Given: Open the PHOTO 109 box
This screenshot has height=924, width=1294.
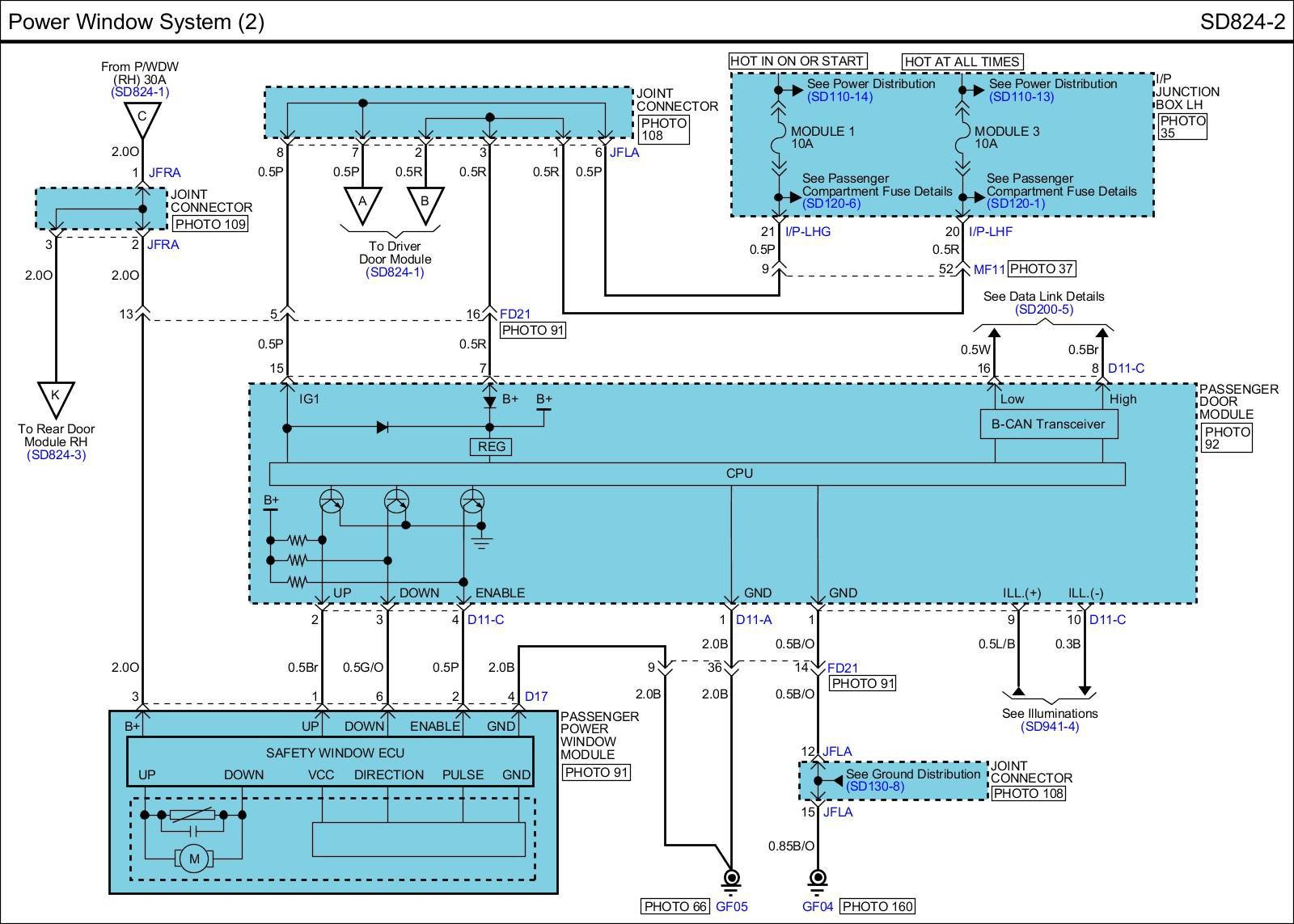Looking at the screenshot, I should click(209, 224).
